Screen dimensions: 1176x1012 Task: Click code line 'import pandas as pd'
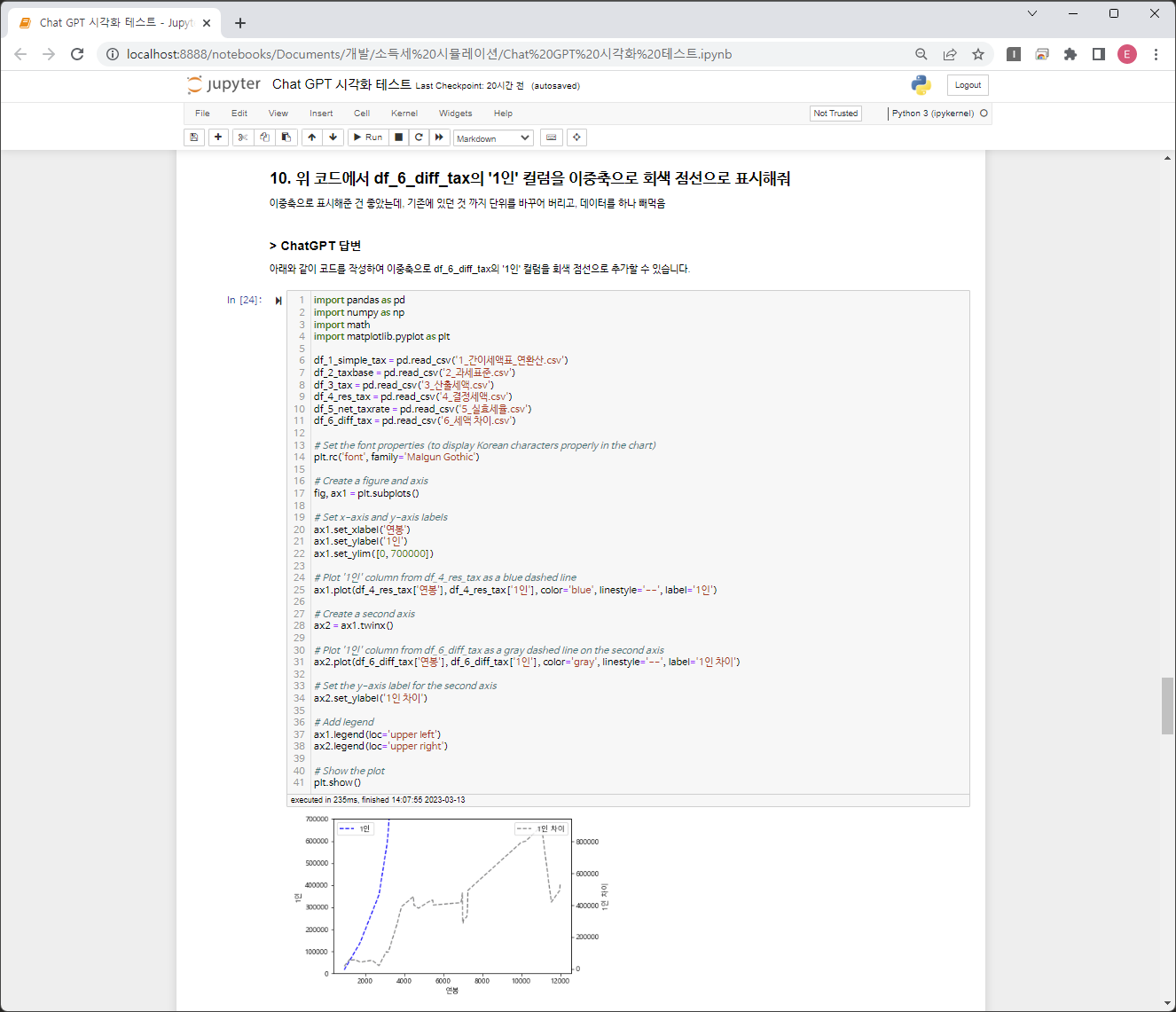tap(359, 300)
